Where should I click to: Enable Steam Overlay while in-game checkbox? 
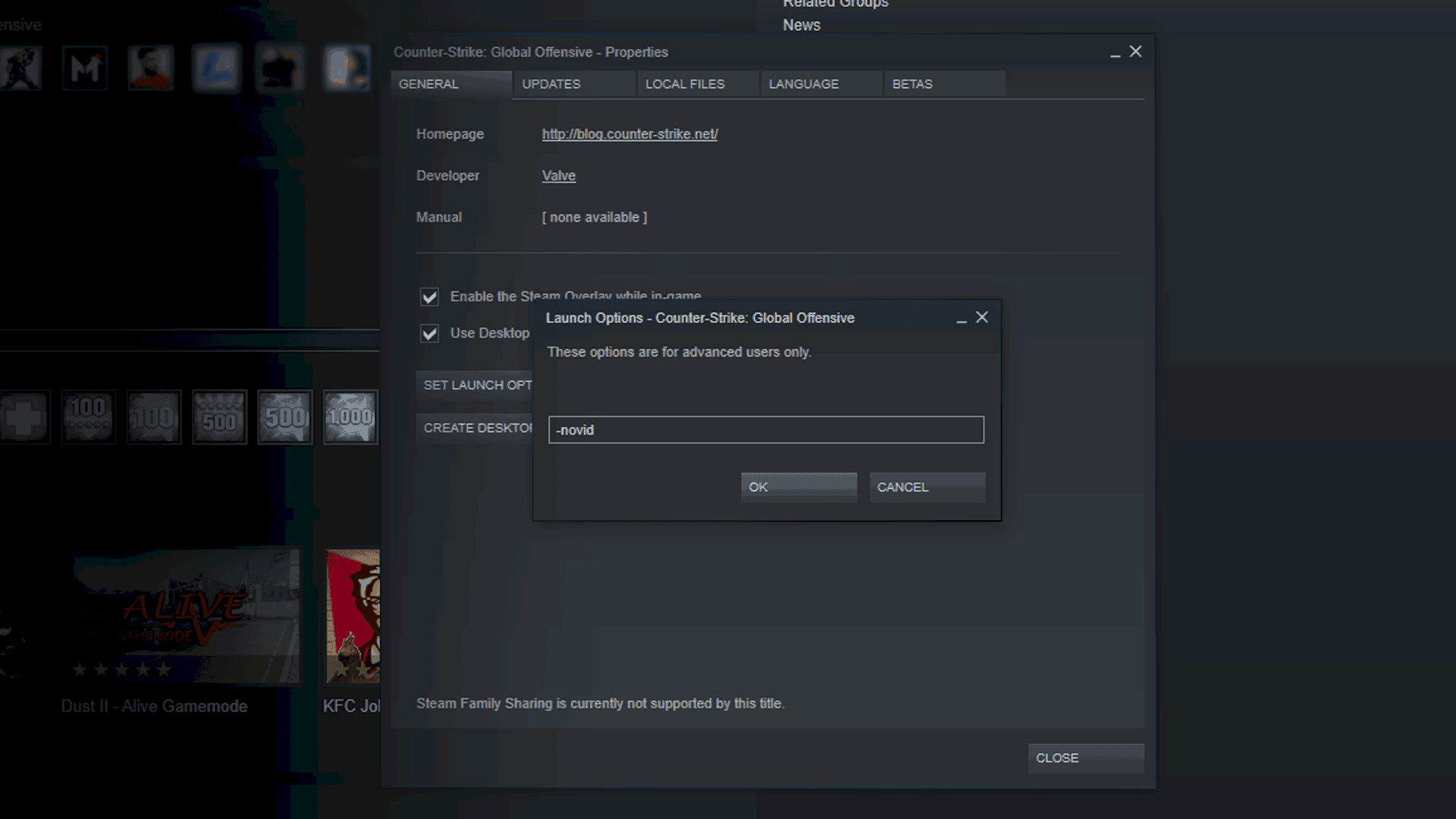click(429, 296)
